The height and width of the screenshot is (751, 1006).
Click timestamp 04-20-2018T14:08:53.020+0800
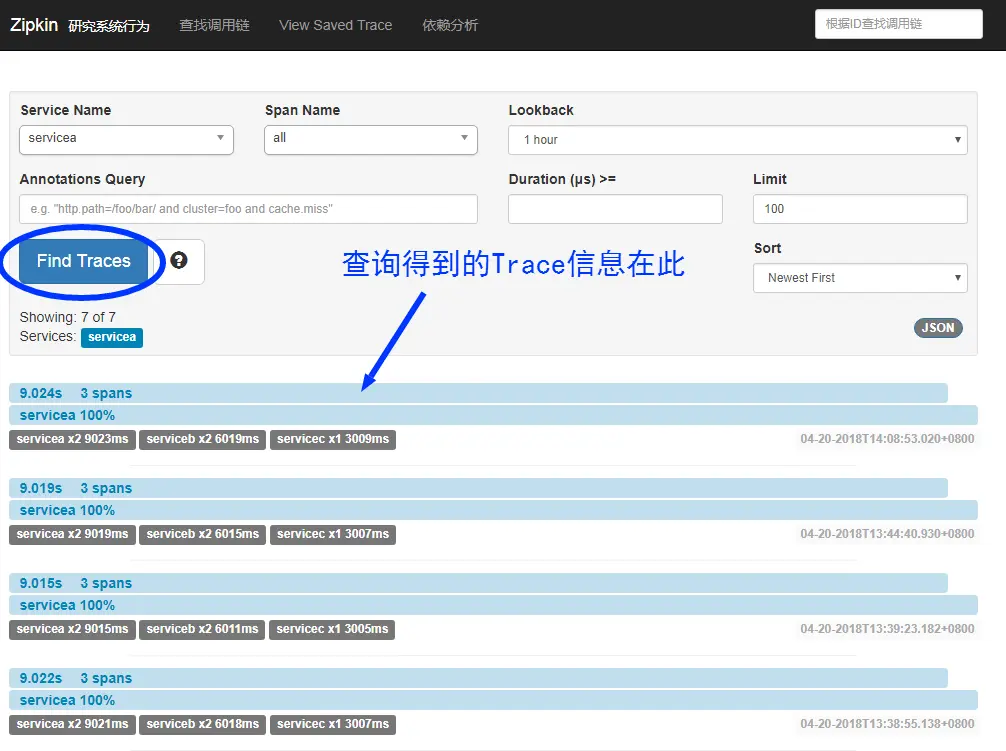[887, 439]
